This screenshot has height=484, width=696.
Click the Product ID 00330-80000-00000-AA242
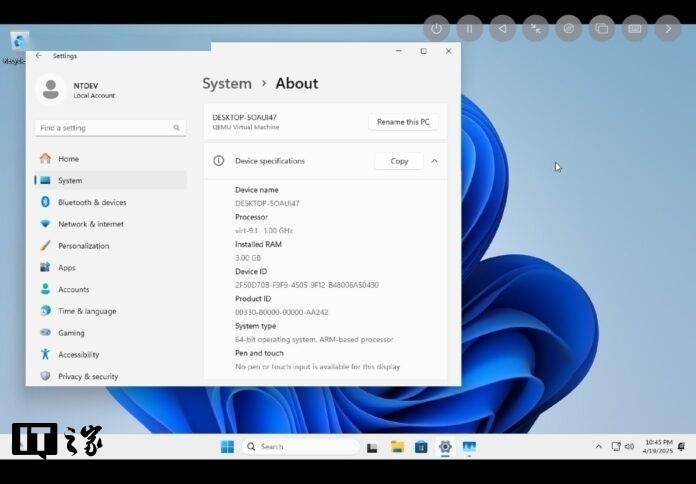tap(281, 312)
